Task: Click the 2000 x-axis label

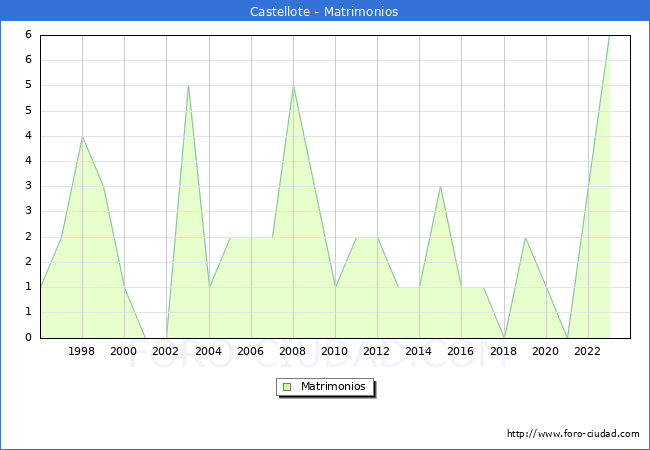Action: pyautogui.click(x=124, y=351)
